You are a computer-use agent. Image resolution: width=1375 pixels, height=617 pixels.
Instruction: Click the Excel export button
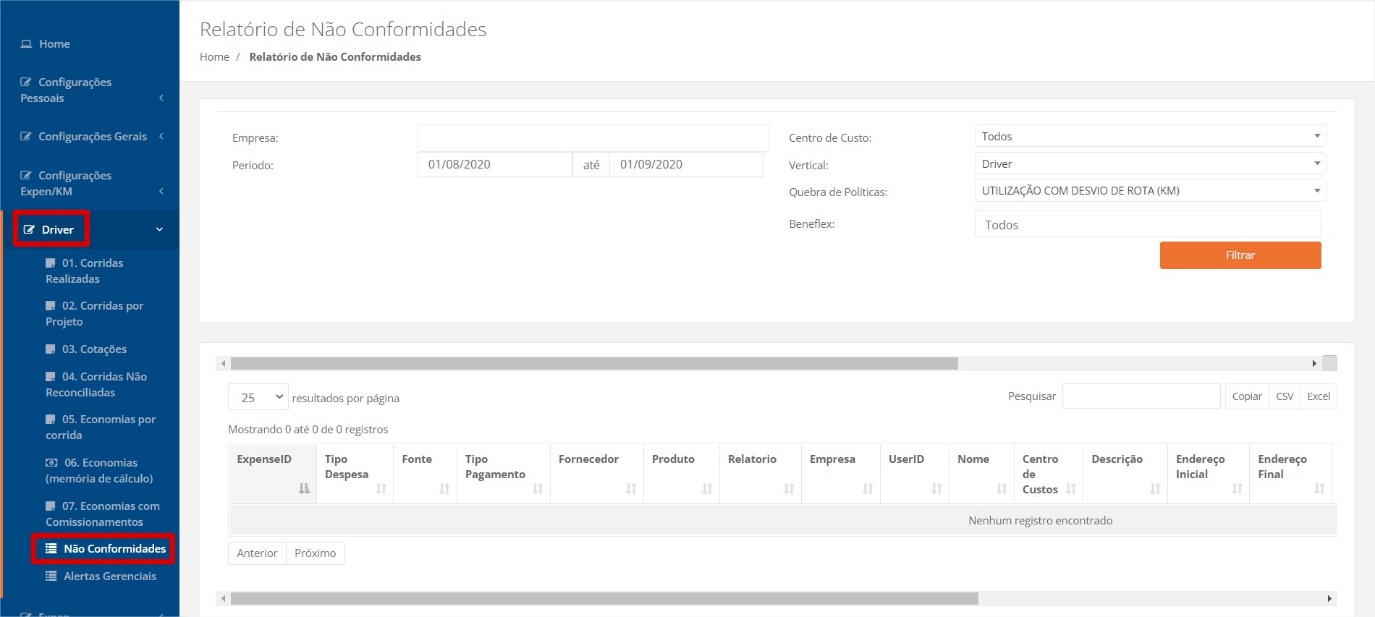pyautogui.click(x=1319, y=396)
